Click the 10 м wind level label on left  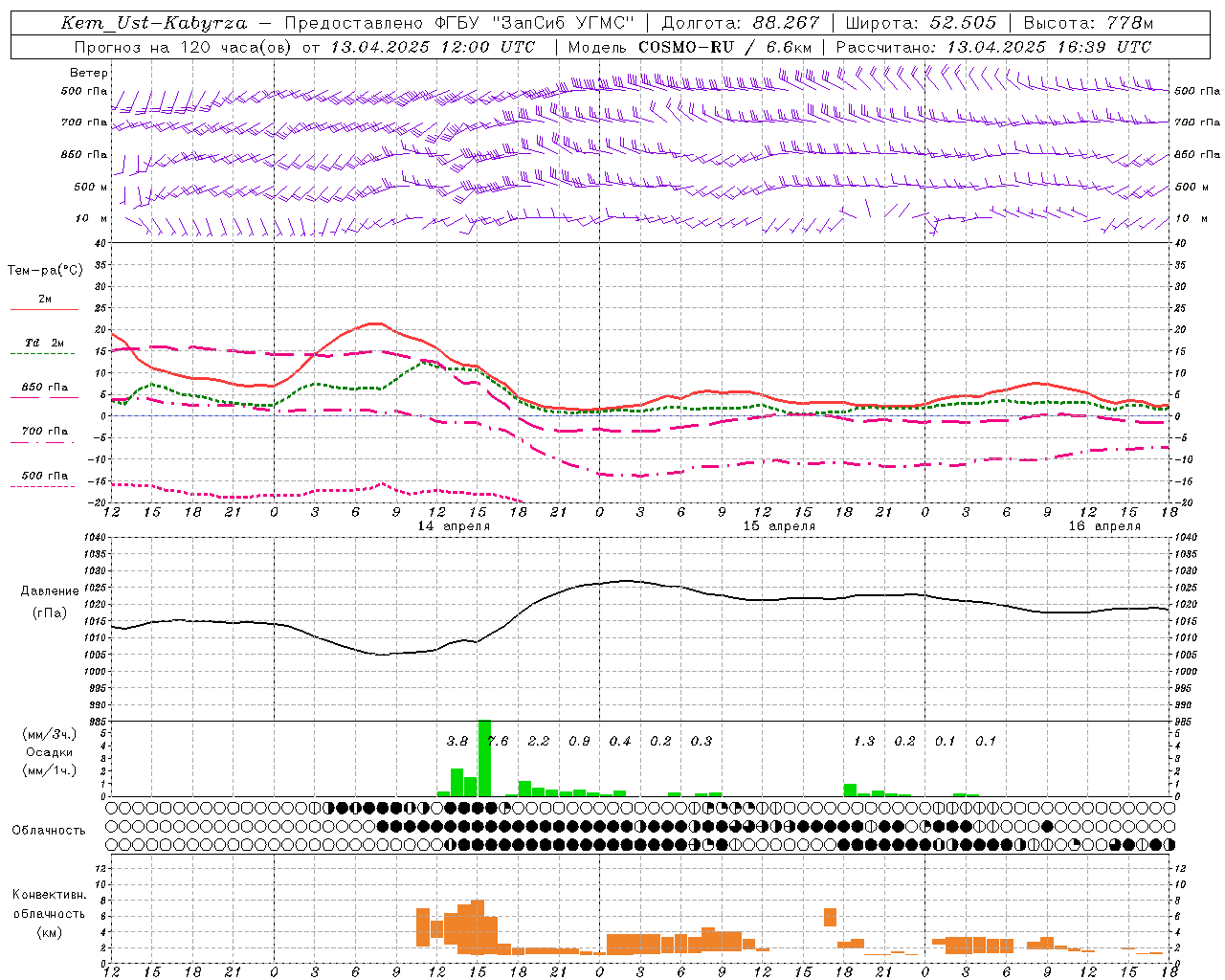tap(92, 218)
